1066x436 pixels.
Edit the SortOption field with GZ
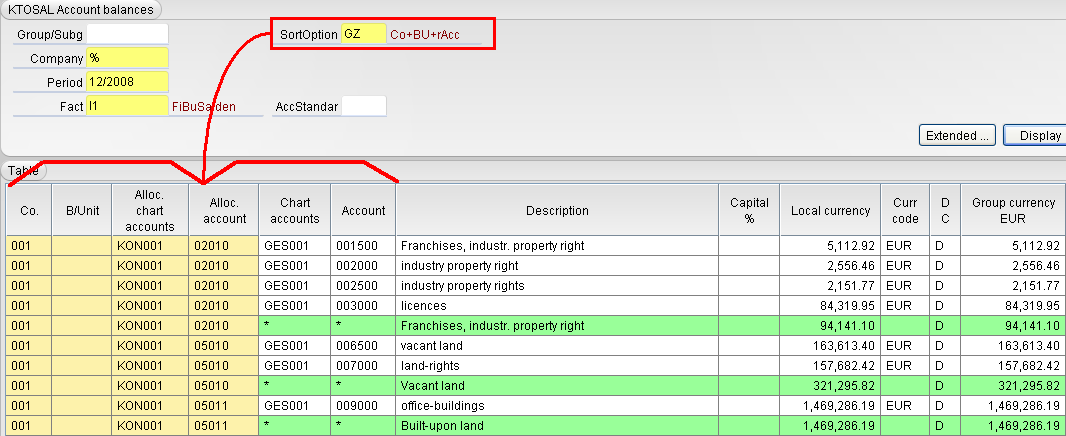click(364, 34)
